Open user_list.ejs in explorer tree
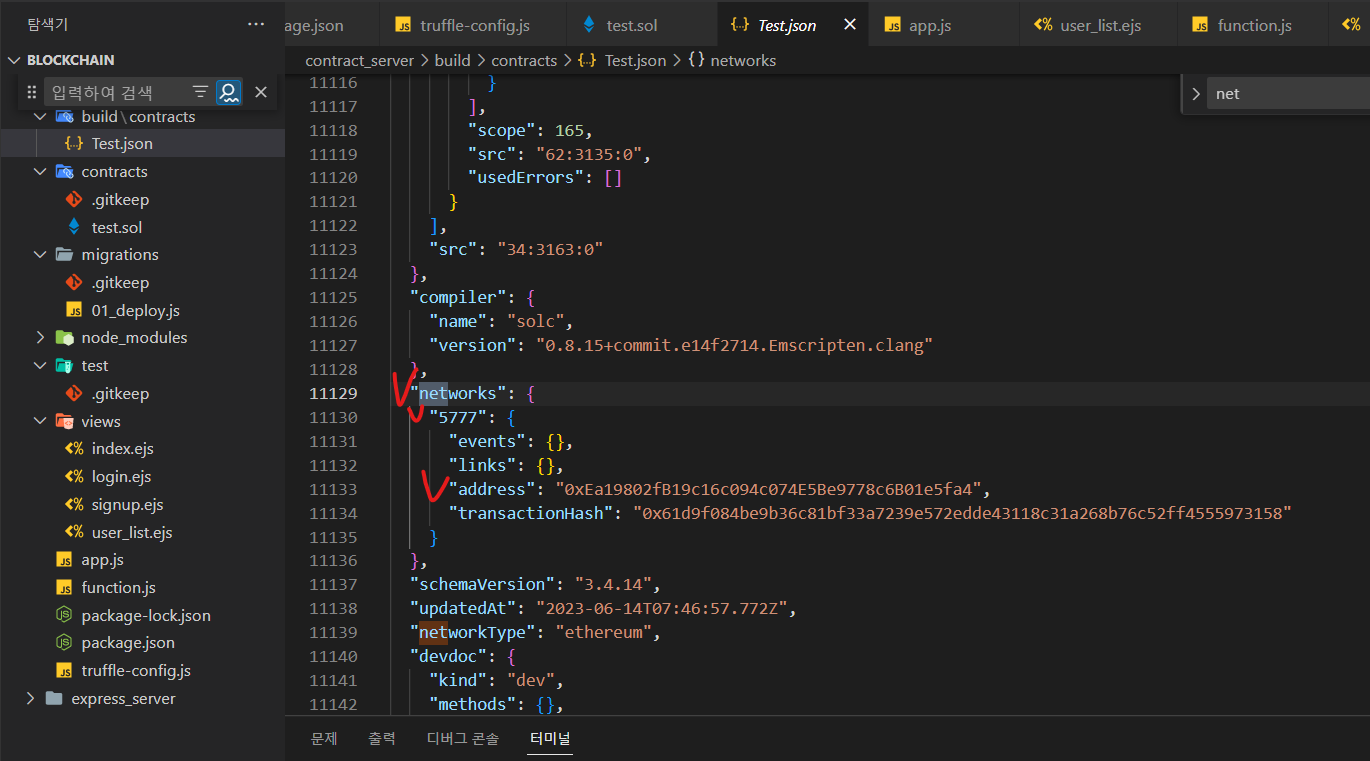The height and width of the screenshot is (761, 1370). tap(132, 533)
